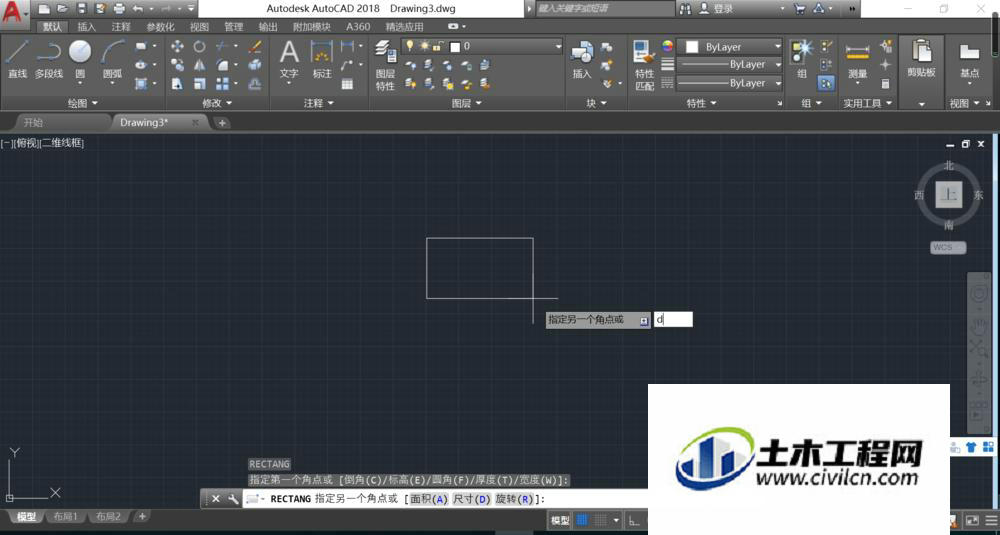1000x535 pixels.
Task: Click the Offset tool icon
Action: (255, 84)
